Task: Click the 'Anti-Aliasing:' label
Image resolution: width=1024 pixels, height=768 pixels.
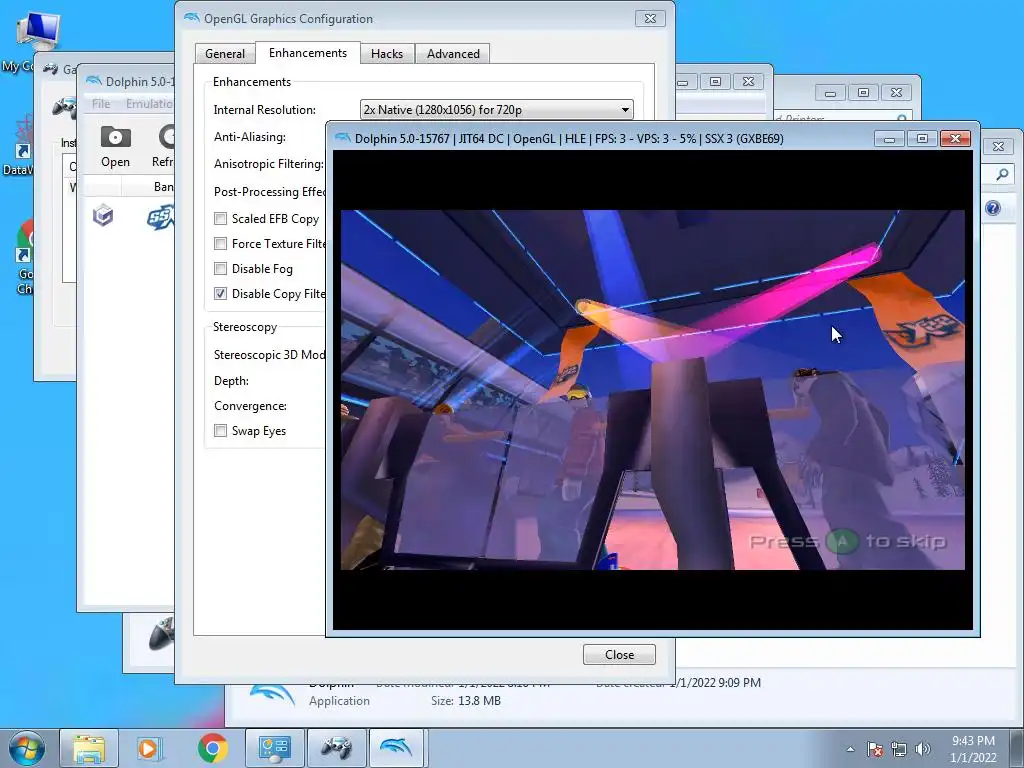Action: pyautogui.click(x=250, y=136)
